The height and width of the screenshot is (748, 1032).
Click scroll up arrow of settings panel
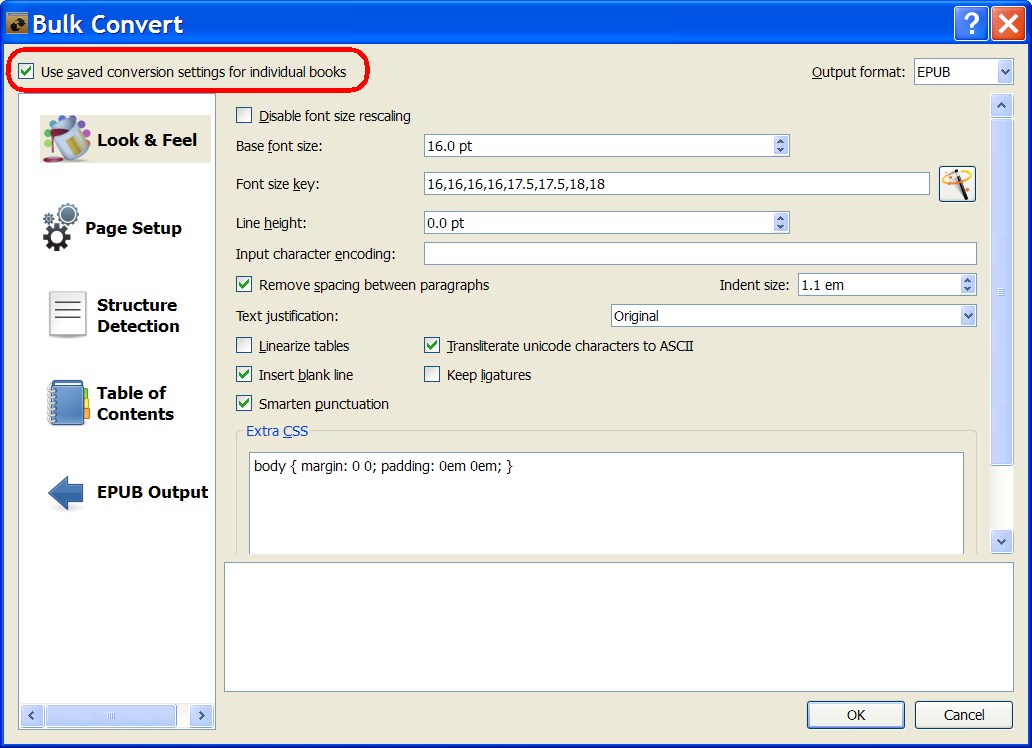pos(1002,105)
